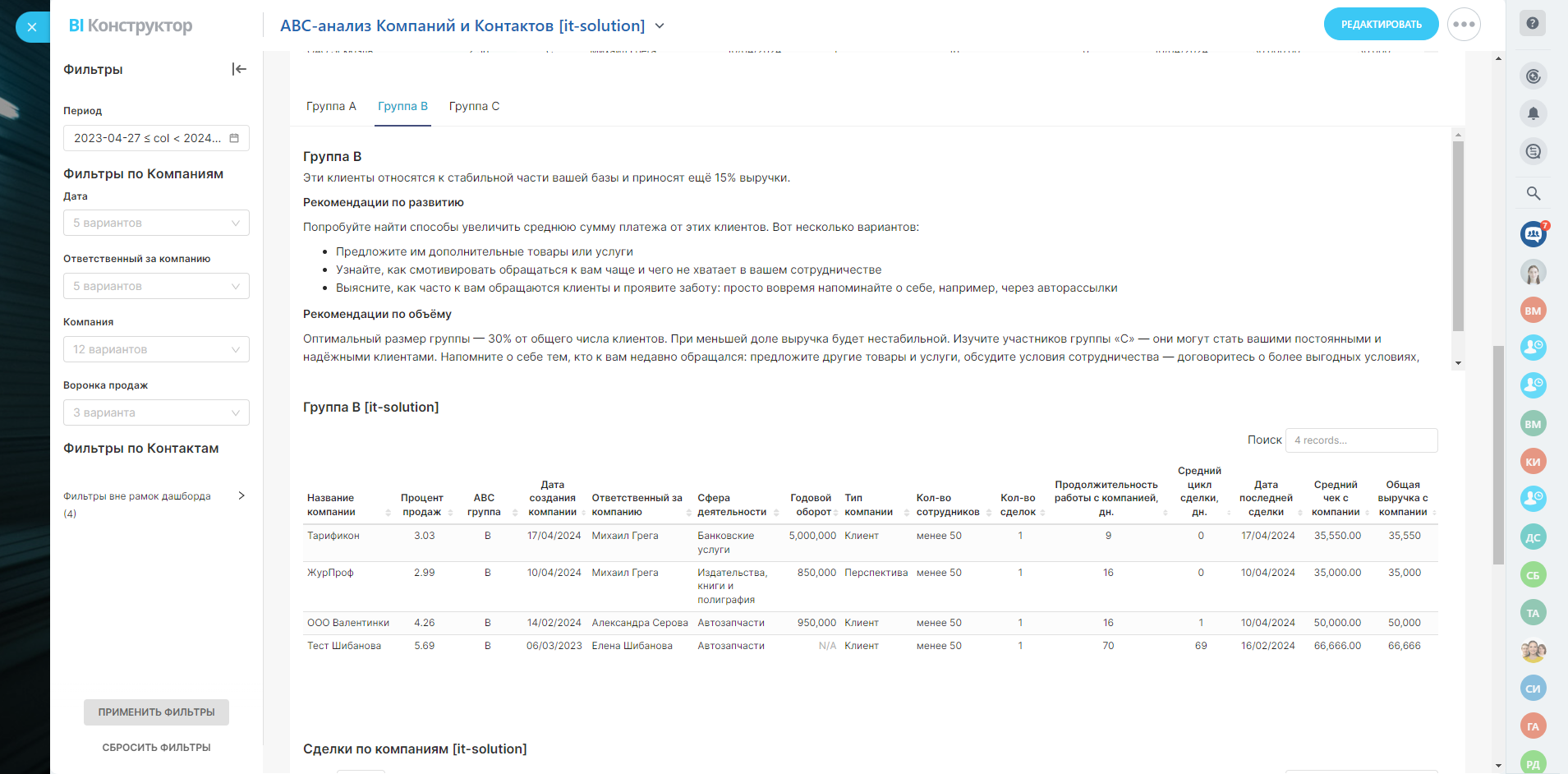The image size is (1568, 774).
Task: Switch to the Группа C tab
Action: pos(474,106)
